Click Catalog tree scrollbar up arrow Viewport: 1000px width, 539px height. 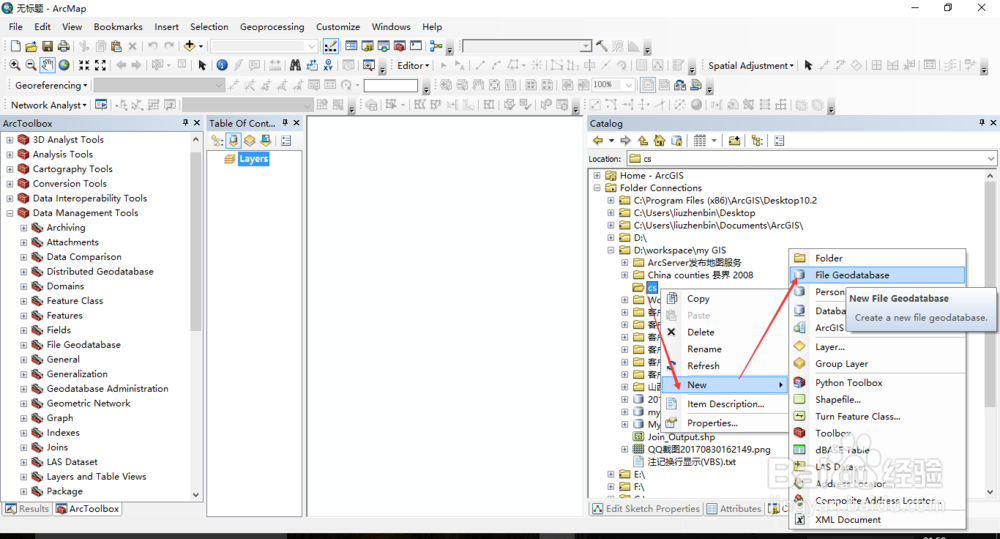[x=990, y=175]
